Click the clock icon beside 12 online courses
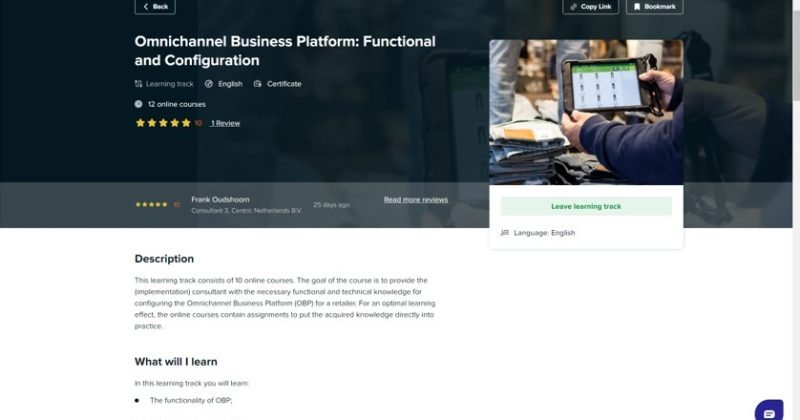 [138, 104]
